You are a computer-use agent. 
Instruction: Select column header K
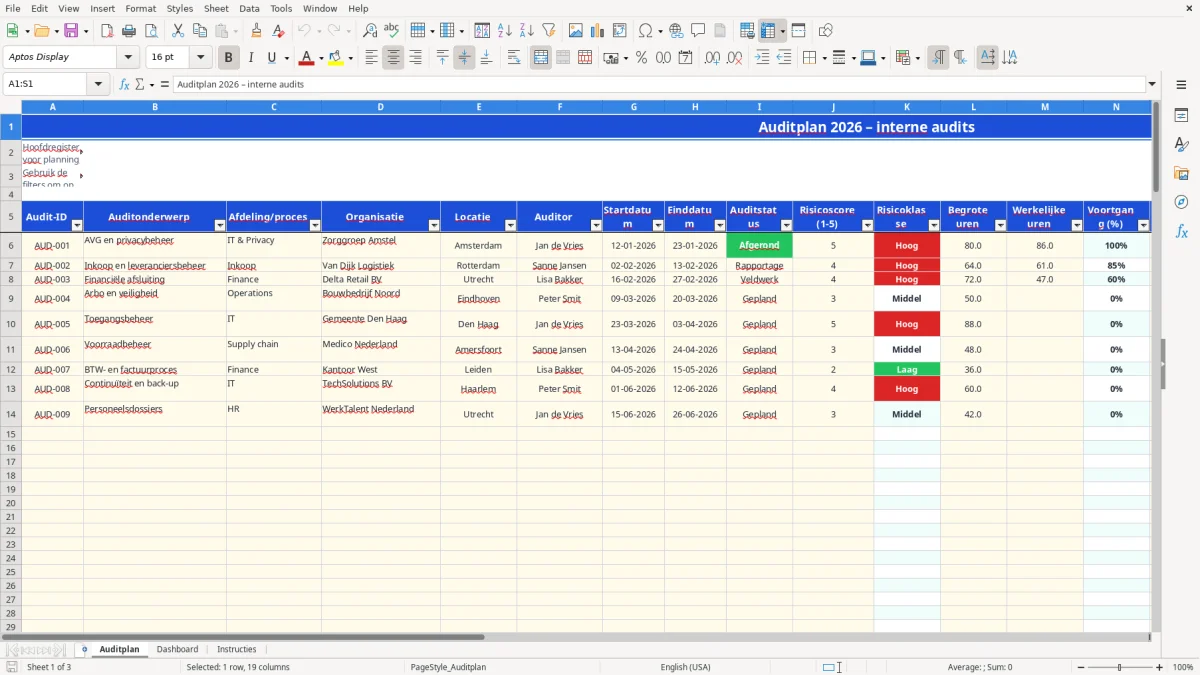pos(907,106)
